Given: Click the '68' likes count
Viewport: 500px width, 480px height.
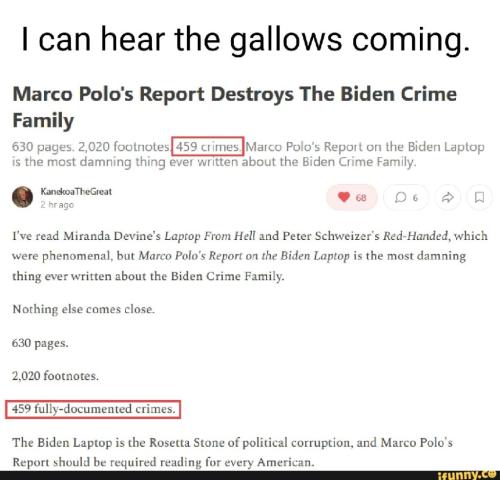Looking at the screenshot, I should pyautogui.click(x=361, y=198).
